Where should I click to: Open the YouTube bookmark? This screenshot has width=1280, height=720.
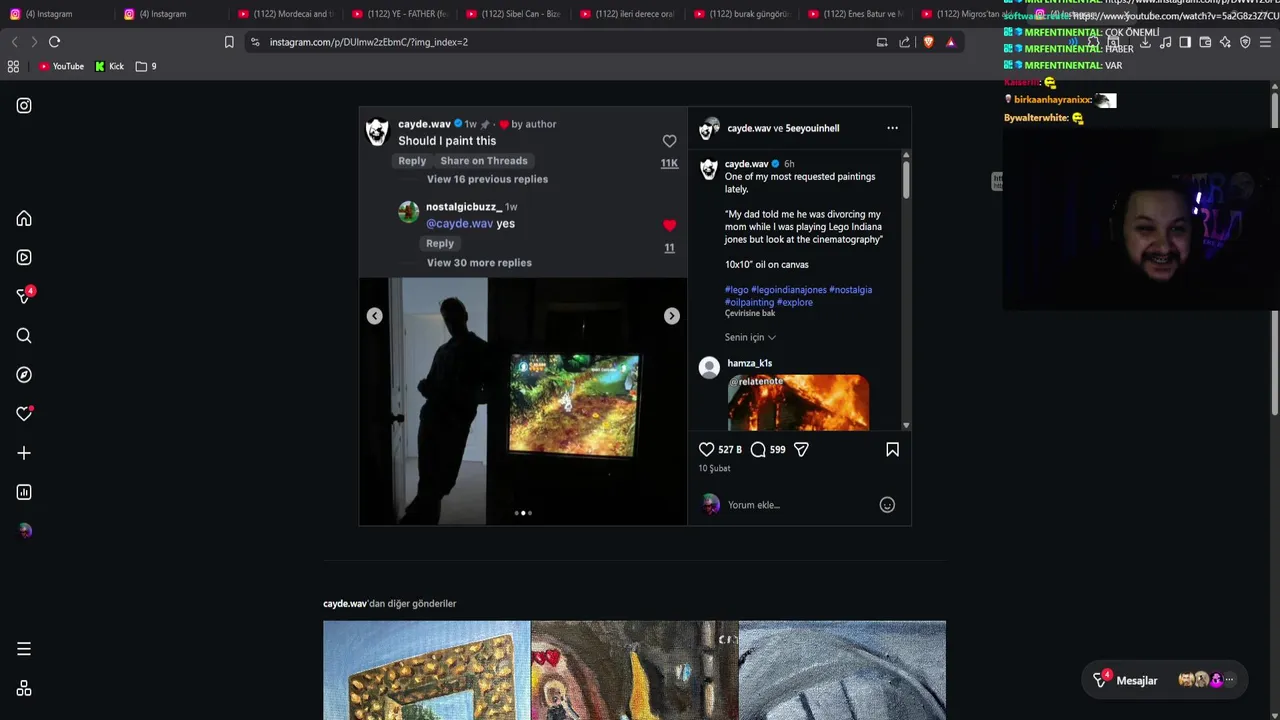click(61, 66)
